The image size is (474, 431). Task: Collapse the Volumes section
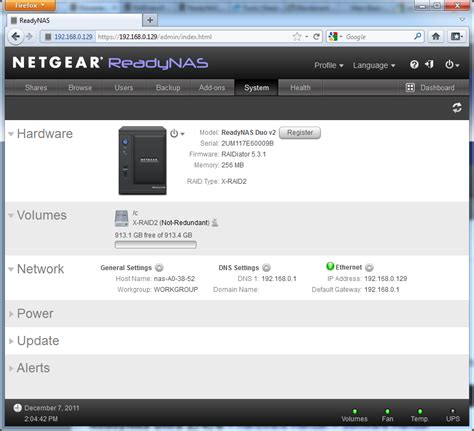click(11, 215)
